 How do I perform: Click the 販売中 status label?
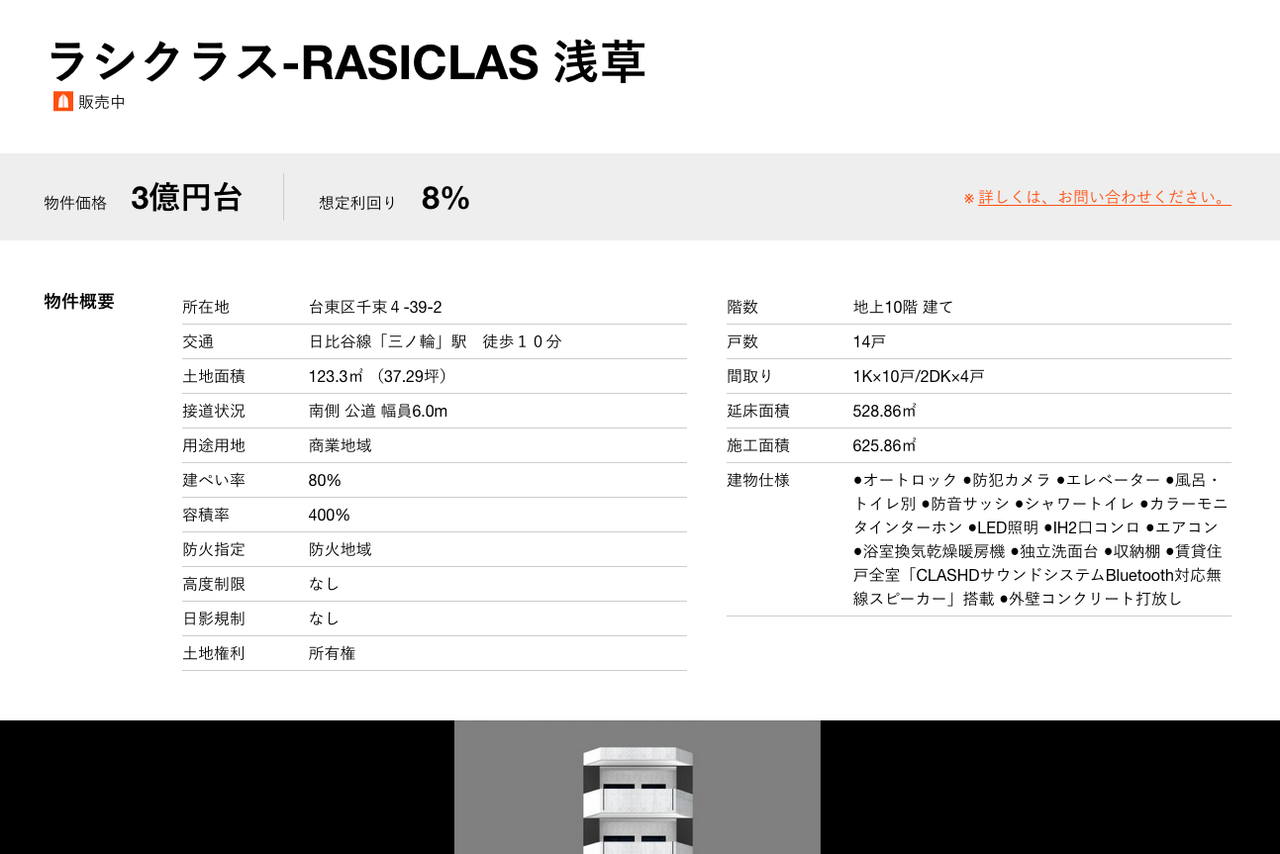[102, 102]
